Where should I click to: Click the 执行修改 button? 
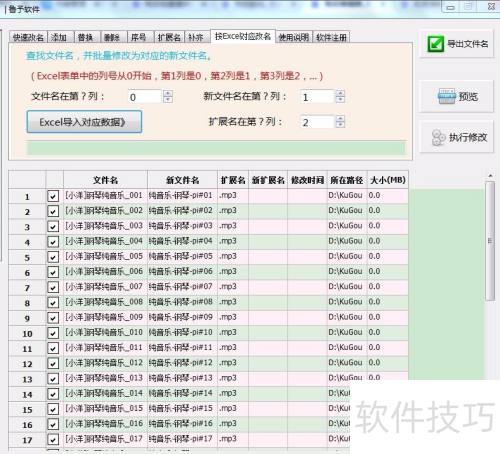coord(456,137)
